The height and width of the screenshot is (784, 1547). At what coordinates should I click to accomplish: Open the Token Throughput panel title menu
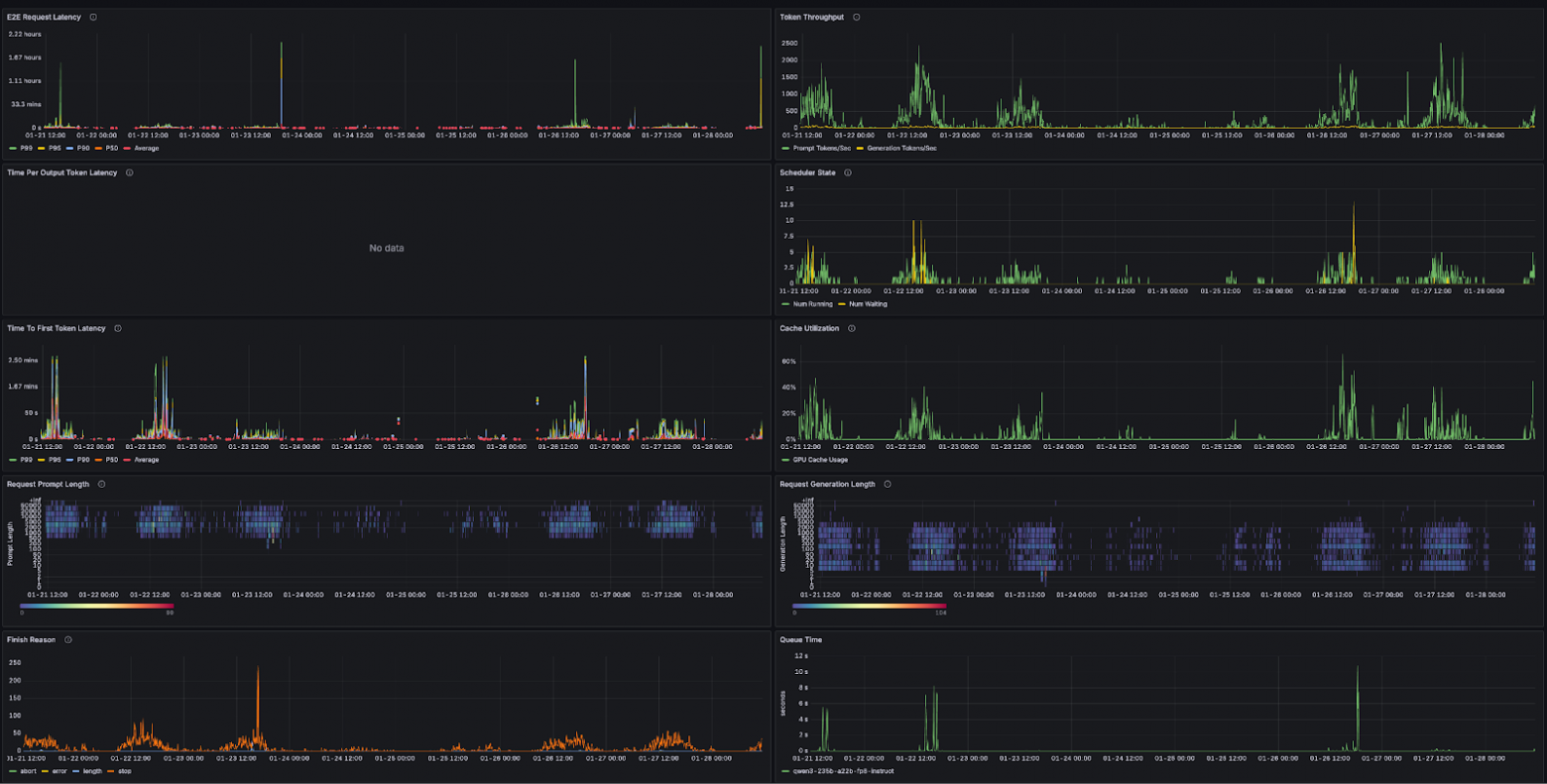(812, 17)
